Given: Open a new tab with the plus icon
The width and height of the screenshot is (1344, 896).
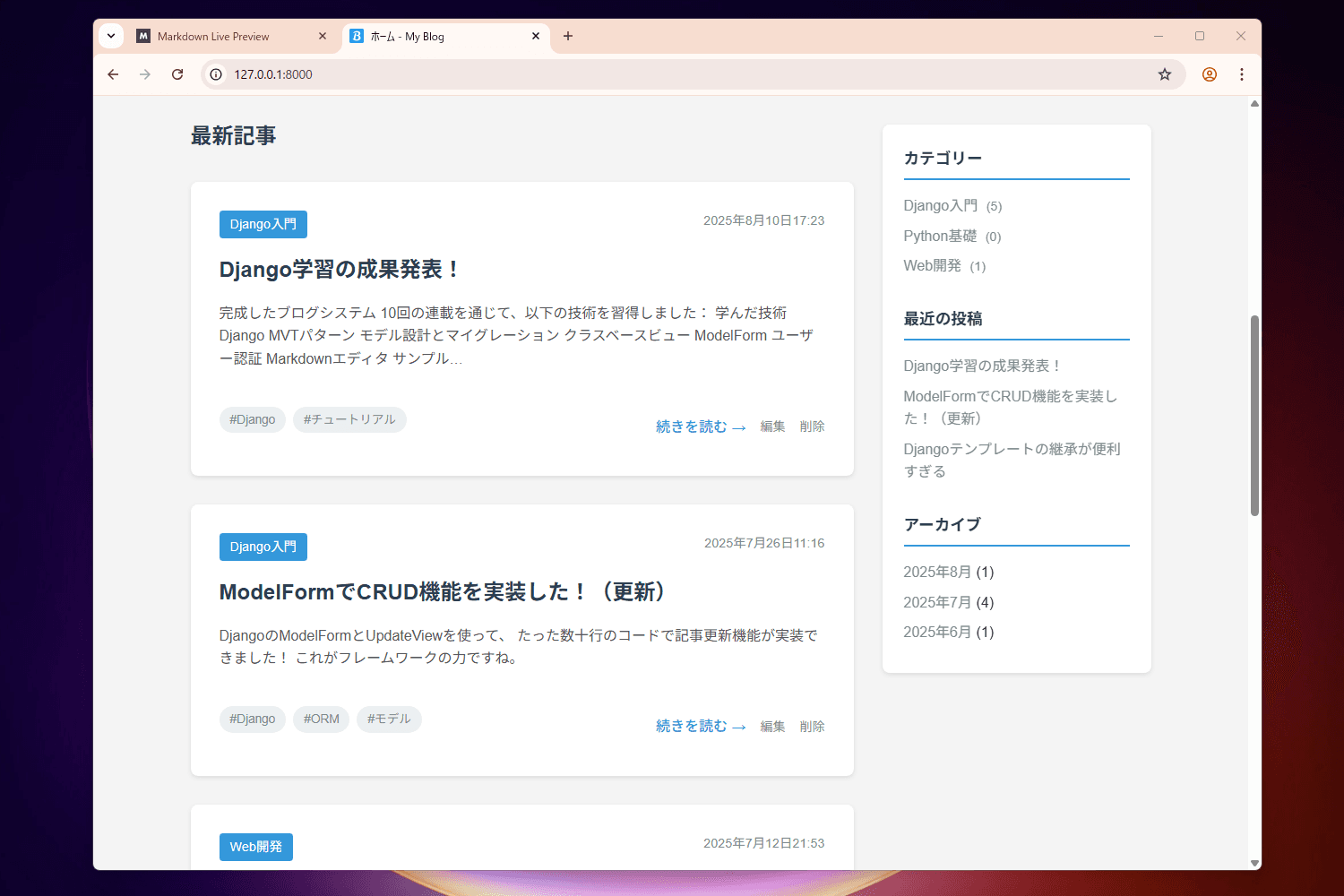Looking at the screenshot, I should [x=568, y=36].
